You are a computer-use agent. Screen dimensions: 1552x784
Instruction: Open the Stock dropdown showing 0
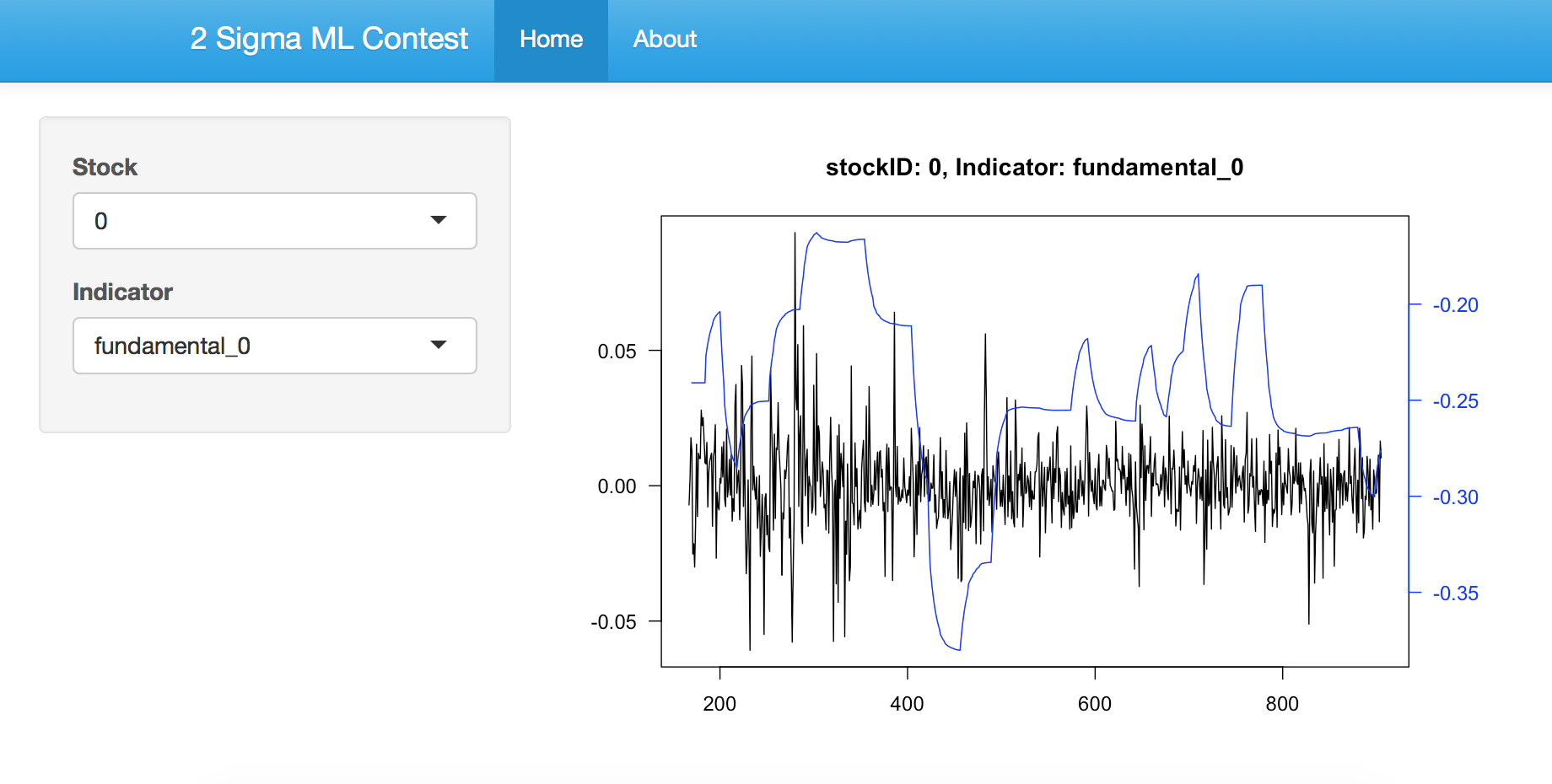(x=275, y=221)
